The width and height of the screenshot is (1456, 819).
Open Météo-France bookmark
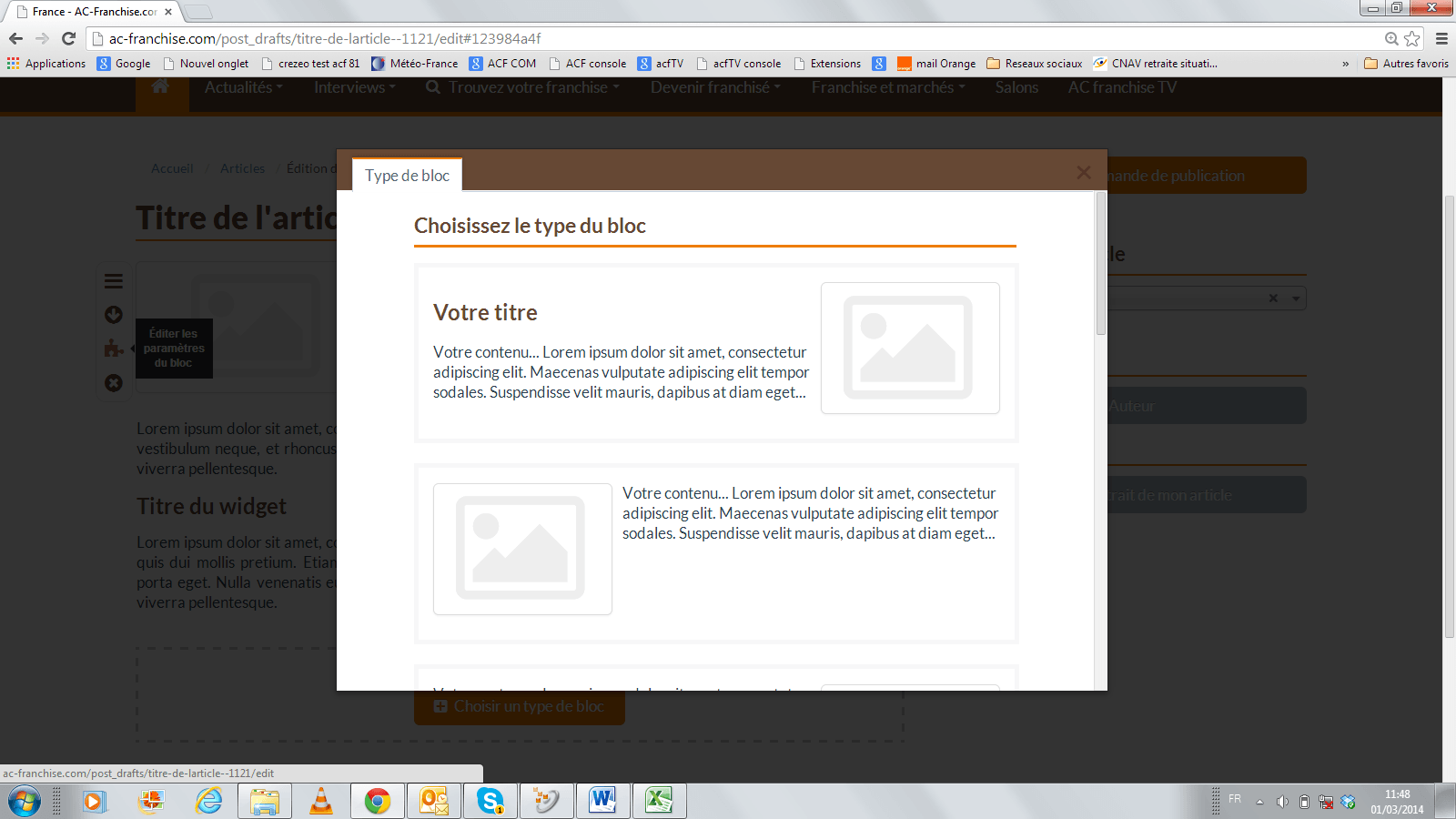tap(415, 64)
